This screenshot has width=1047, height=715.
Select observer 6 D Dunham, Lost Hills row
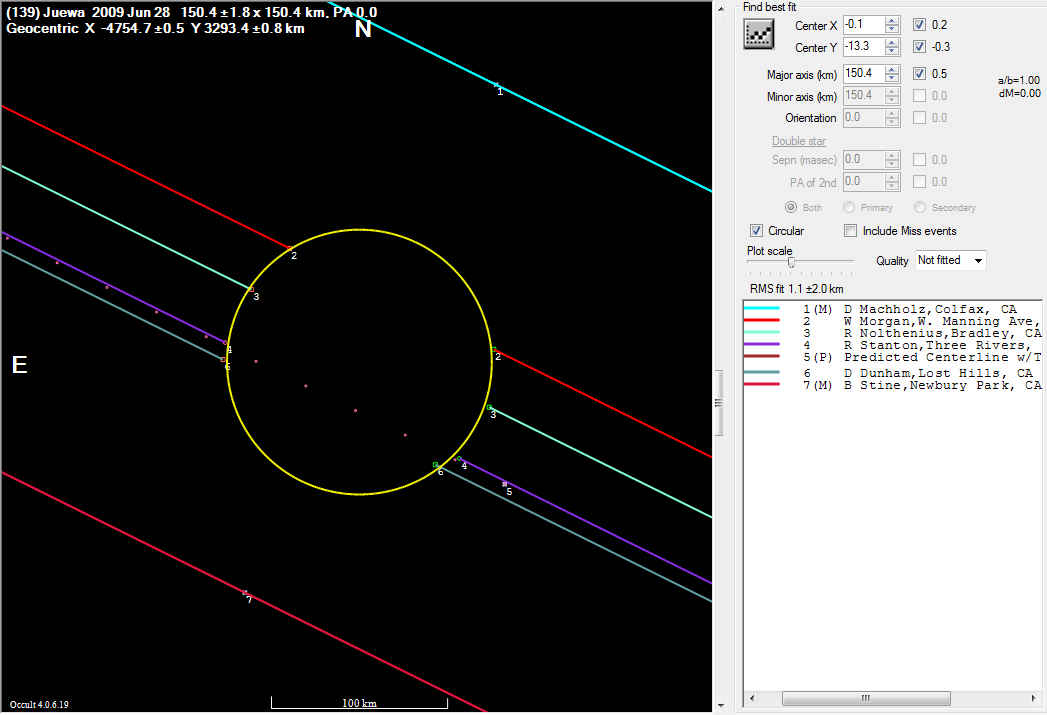[x=893, y=373]
